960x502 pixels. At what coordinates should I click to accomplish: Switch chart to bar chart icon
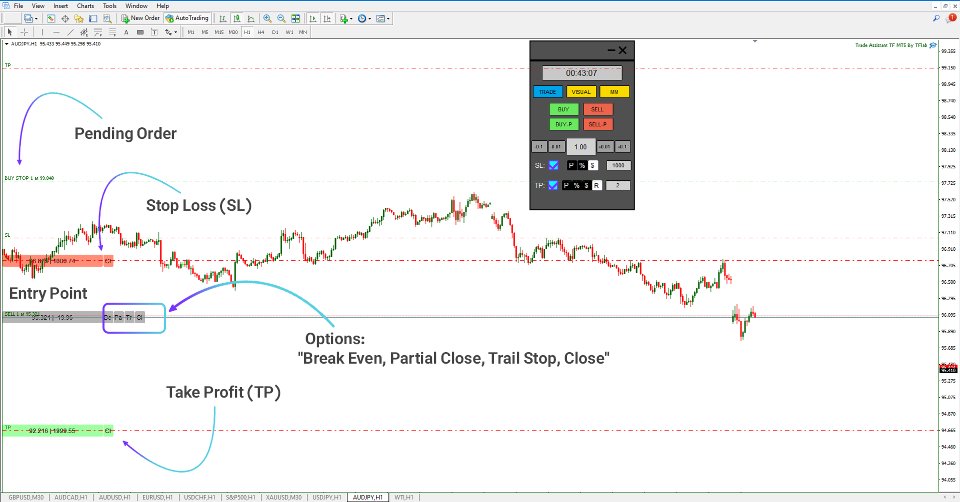222,18
